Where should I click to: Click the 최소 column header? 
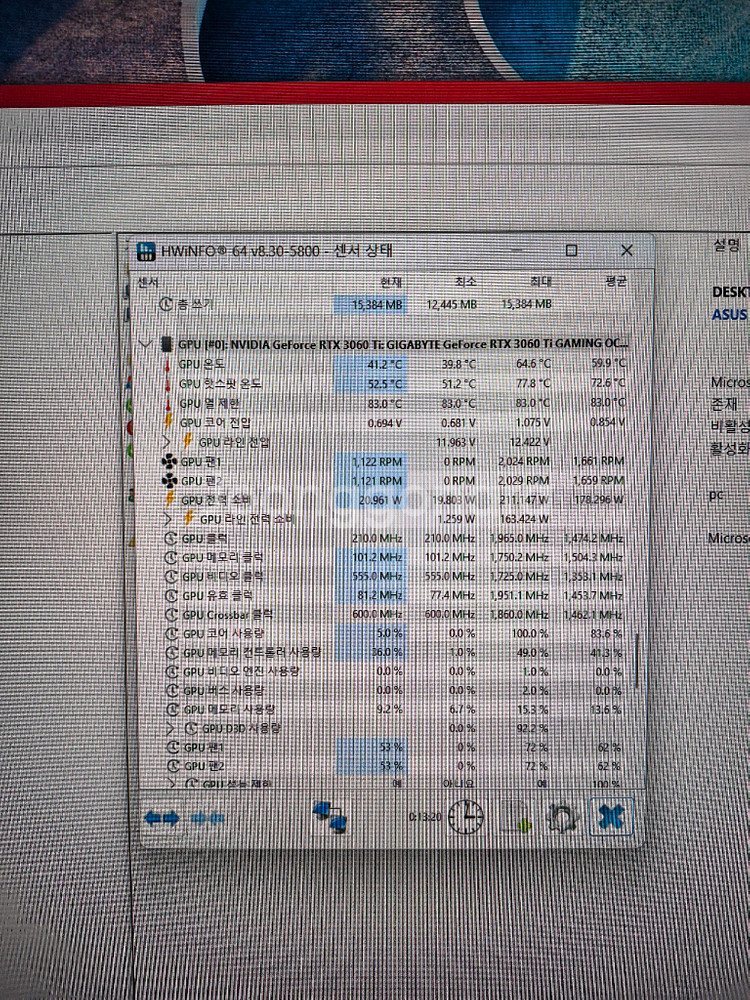(x=466, y=282)
